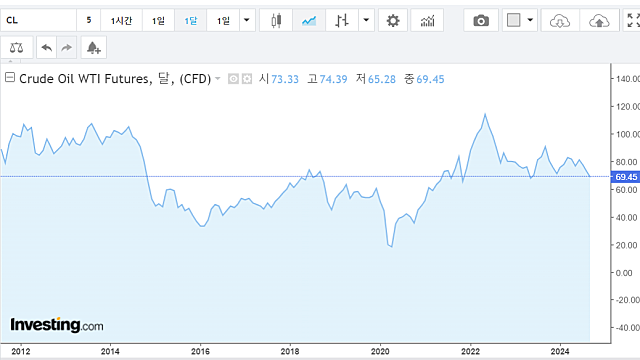Click the 100.00 price axis label
Screen dimensions: 640x360
[x=627, y=134]
